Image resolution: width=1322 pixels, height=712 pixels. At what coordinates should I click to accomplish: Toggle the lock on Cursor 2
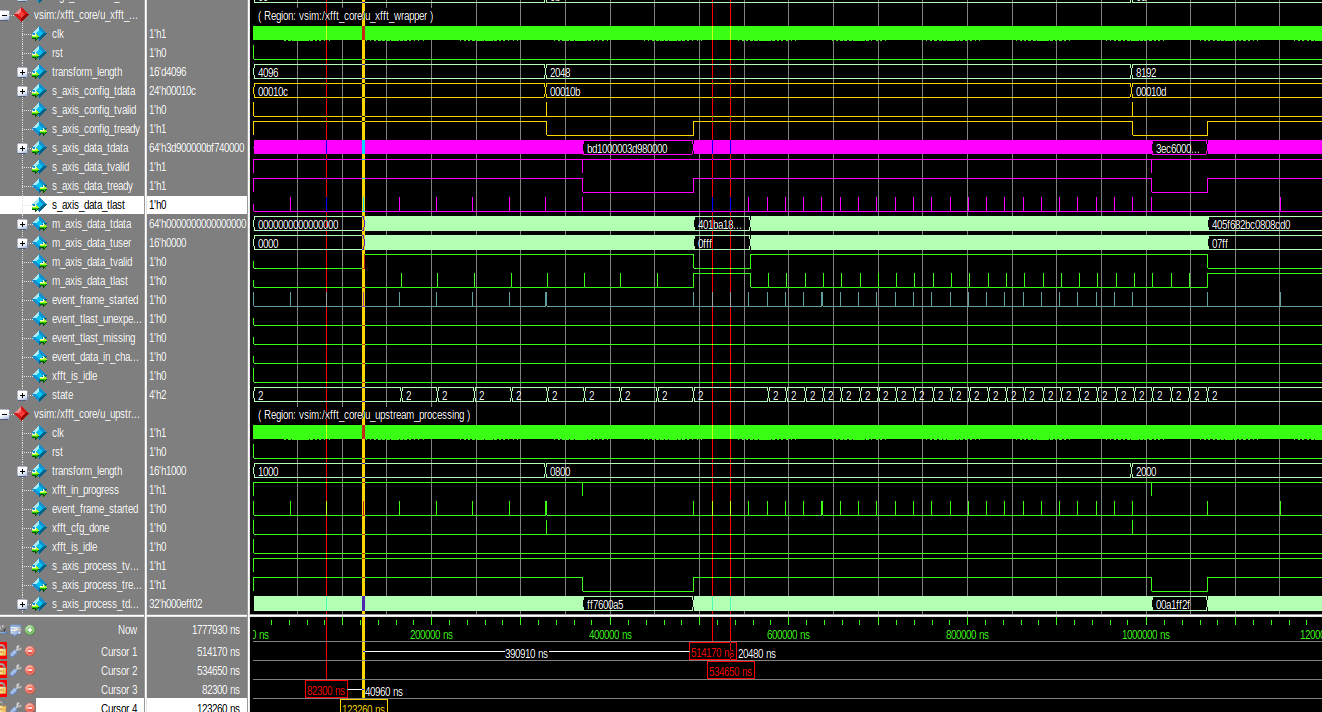coord(3,670)
